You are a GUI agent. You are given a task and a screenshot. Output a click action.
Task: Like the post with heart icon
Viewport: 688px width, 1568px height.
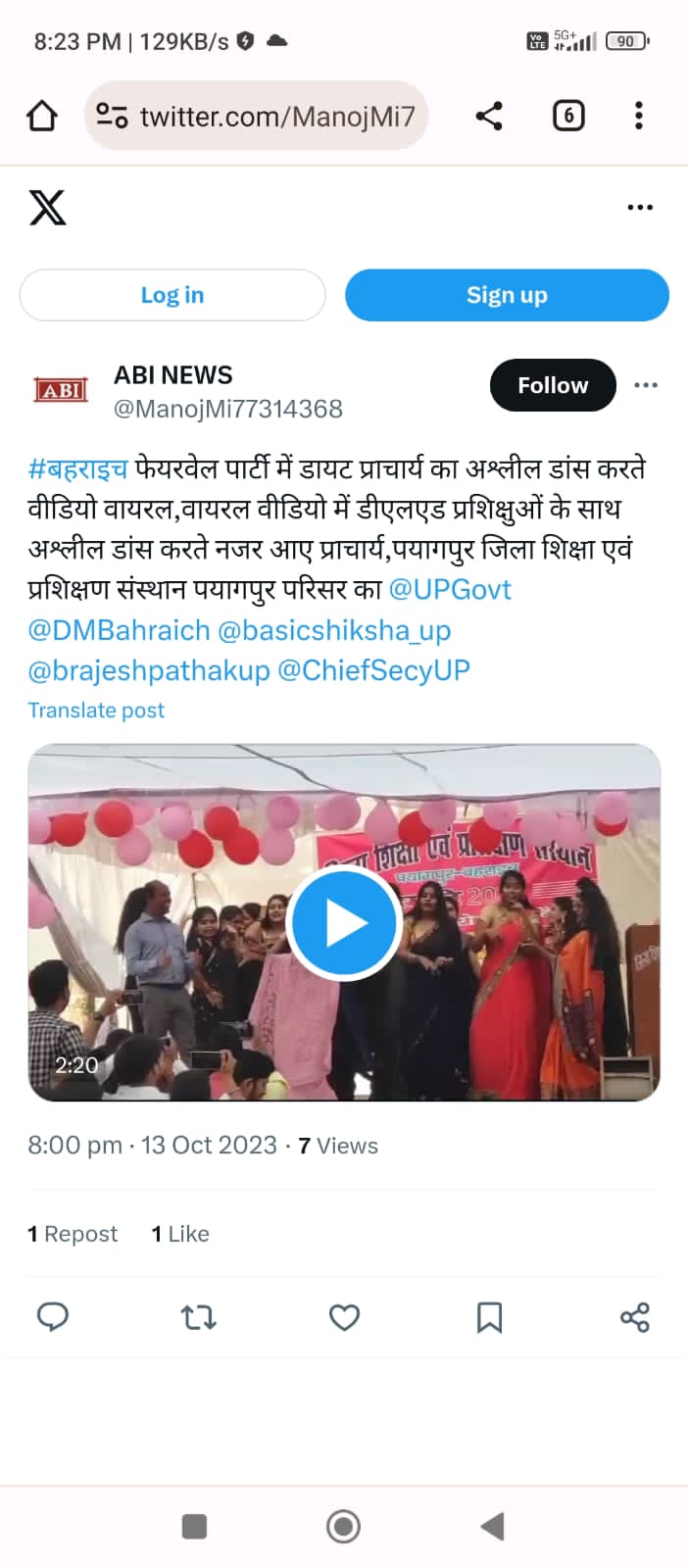[x=344, y=1317]
